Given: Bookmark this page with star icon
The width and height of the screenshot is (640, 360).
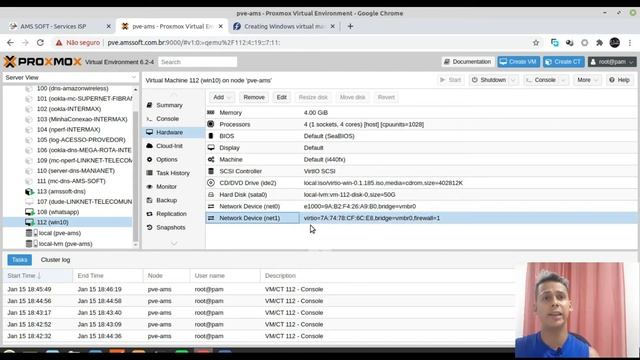Looking at the screenshot, I should click(536, 42).
